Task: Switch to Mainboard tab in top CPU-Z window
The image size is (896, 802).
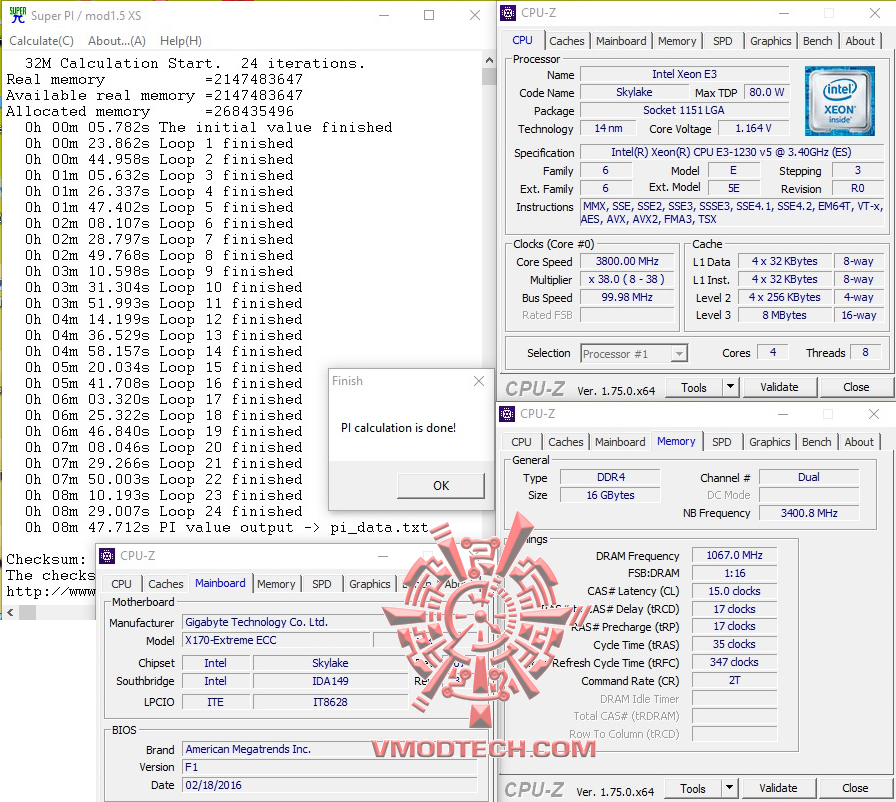Action: pyautogui.click(x=621, y=41)
